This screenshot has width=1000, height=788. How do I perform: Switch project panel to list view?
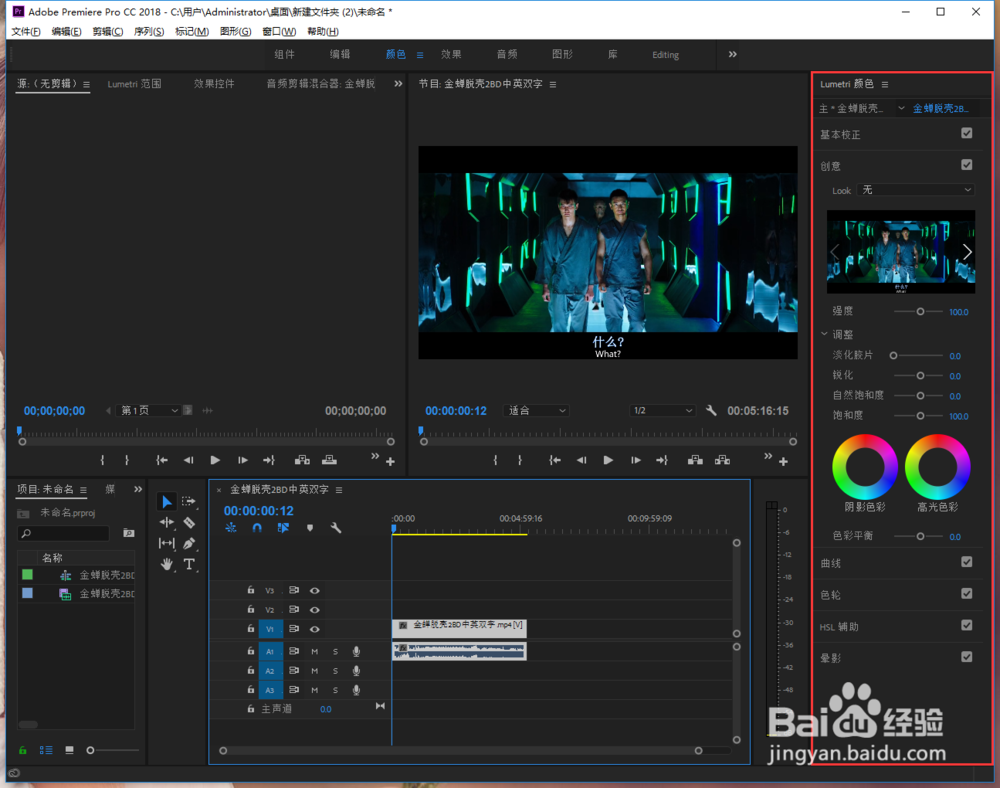coord(46,750)
